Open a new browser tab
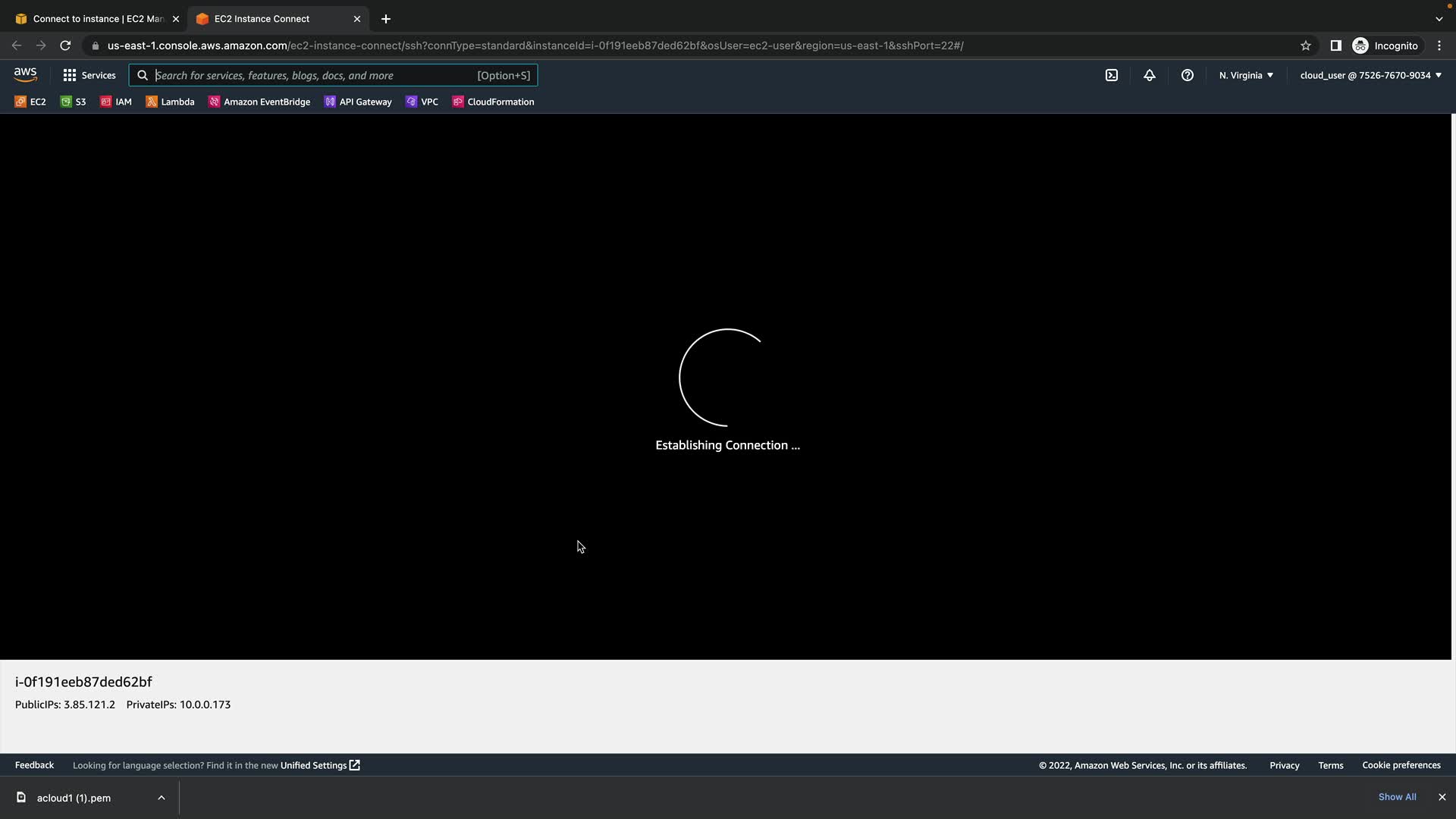Screen dimensions: 1456x819 386,19
